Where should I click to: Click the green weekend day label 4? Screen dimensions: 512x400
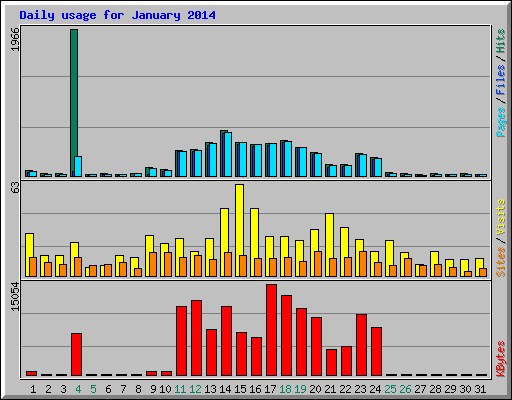point(78,389)
